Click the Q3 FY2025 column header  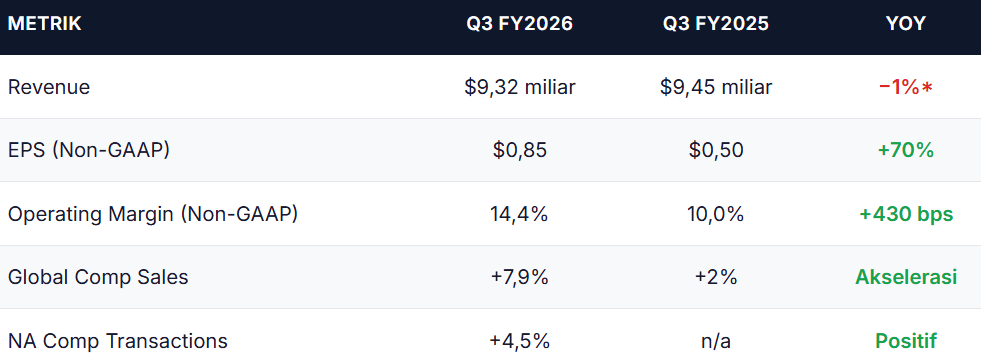coord(716,24)
